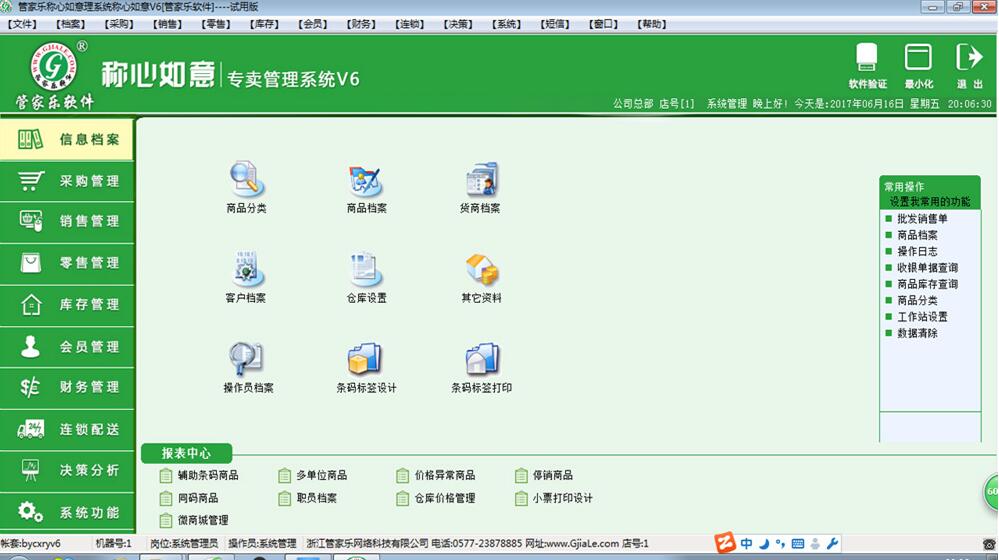This screenshot has width=999, height=560.
Task: Select 连锁配送 in the sidebar
Action: tap(67, 429)
